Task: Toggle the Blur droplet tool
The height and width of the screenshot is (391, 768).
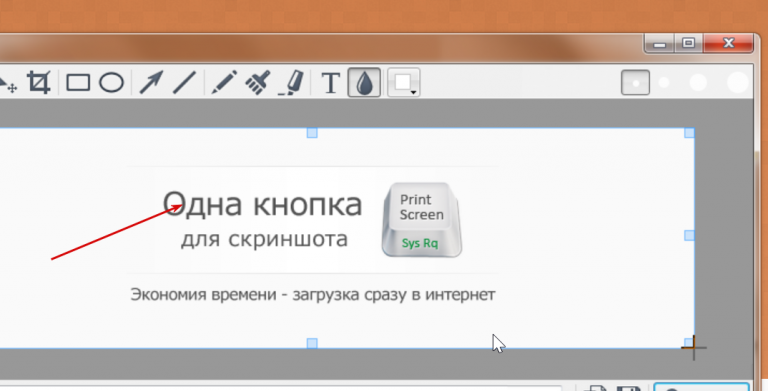Action: (x=364, y=82)
